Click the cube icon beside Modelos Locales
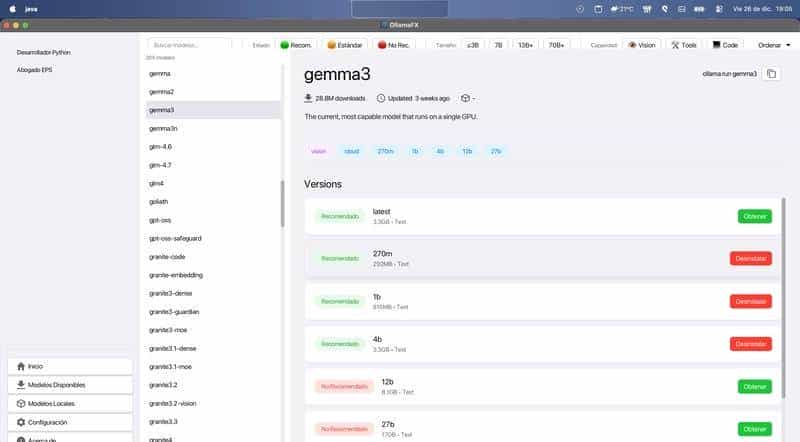800x442 pixels. (21, 403)
